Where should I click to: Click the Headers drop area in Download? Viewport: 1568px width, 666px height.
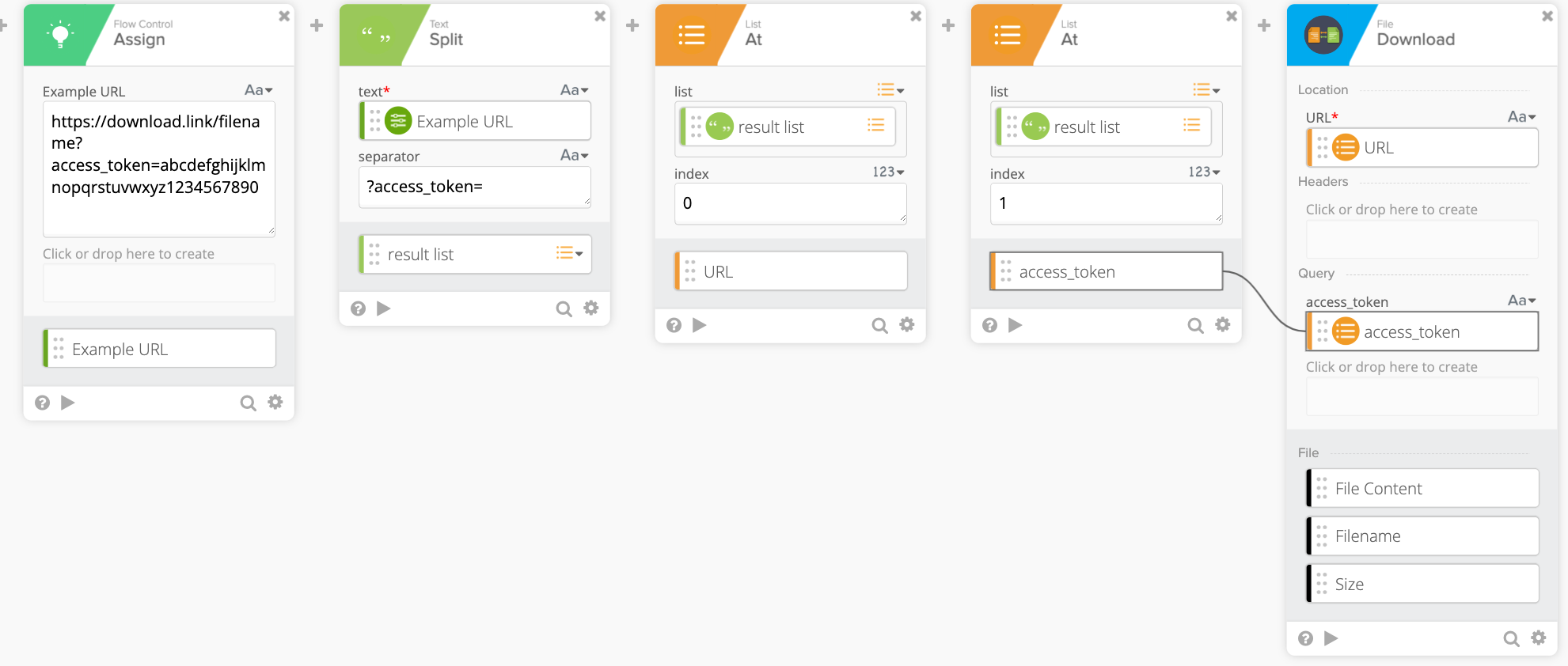(1421, 239)
